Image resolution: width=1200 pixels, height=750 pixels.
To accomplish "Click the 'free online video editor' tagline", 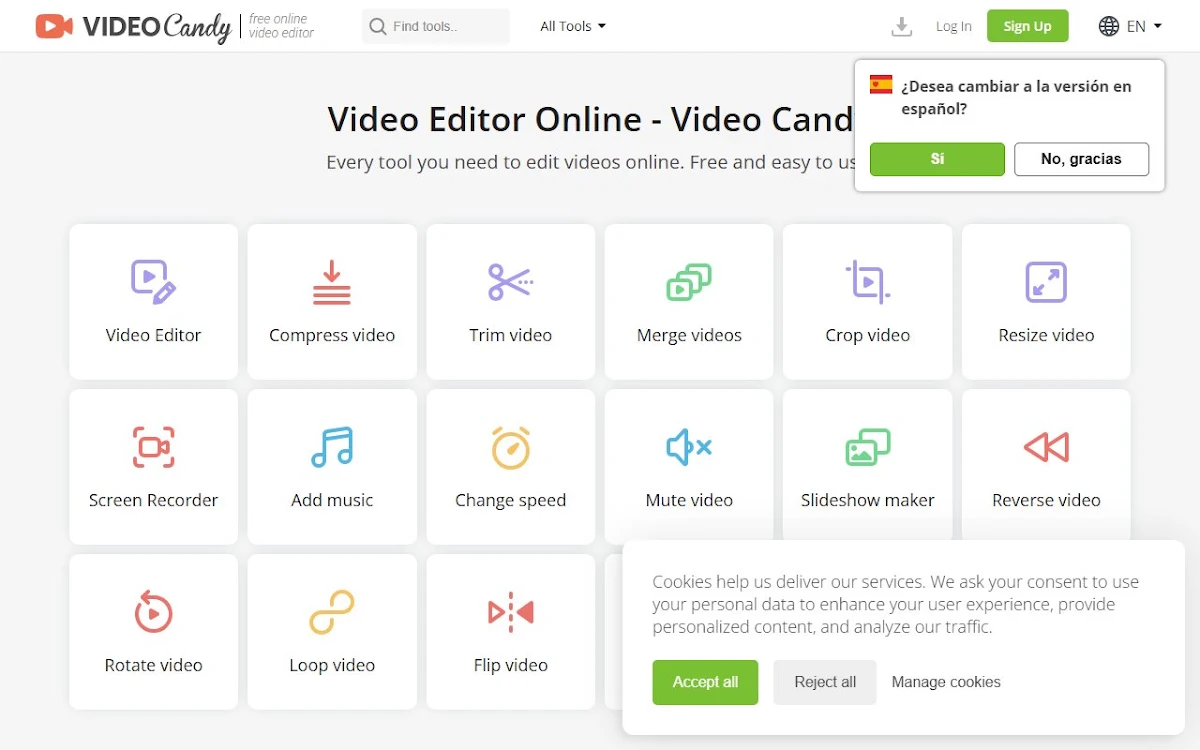I will (281, 26).
